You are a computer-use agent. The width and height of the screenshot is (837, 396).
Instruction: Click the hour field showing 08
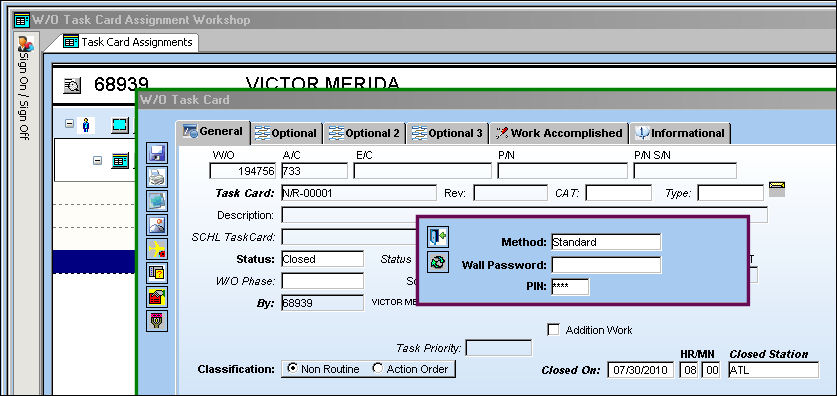click(689, 369)
